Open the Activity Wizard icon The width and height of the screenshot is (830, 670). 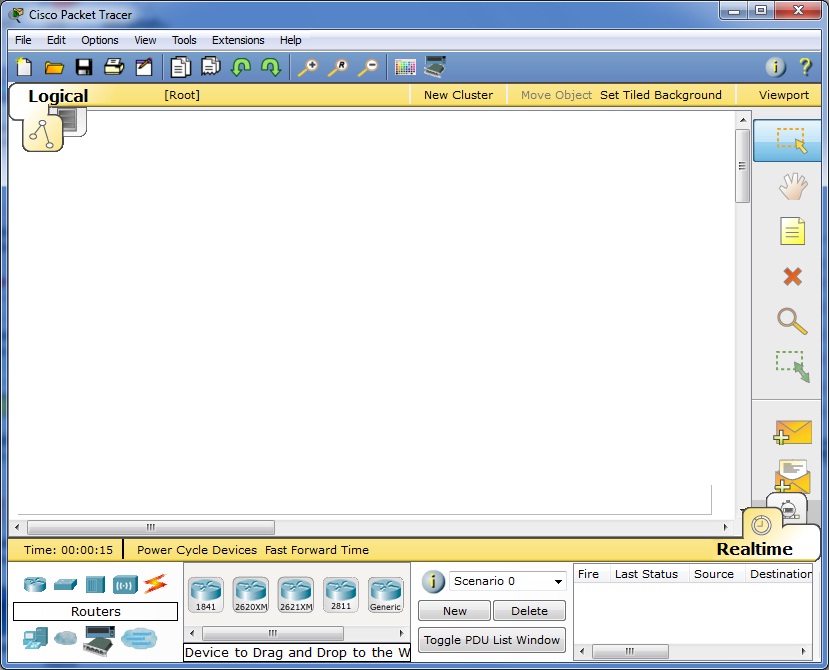pos(143,67)
